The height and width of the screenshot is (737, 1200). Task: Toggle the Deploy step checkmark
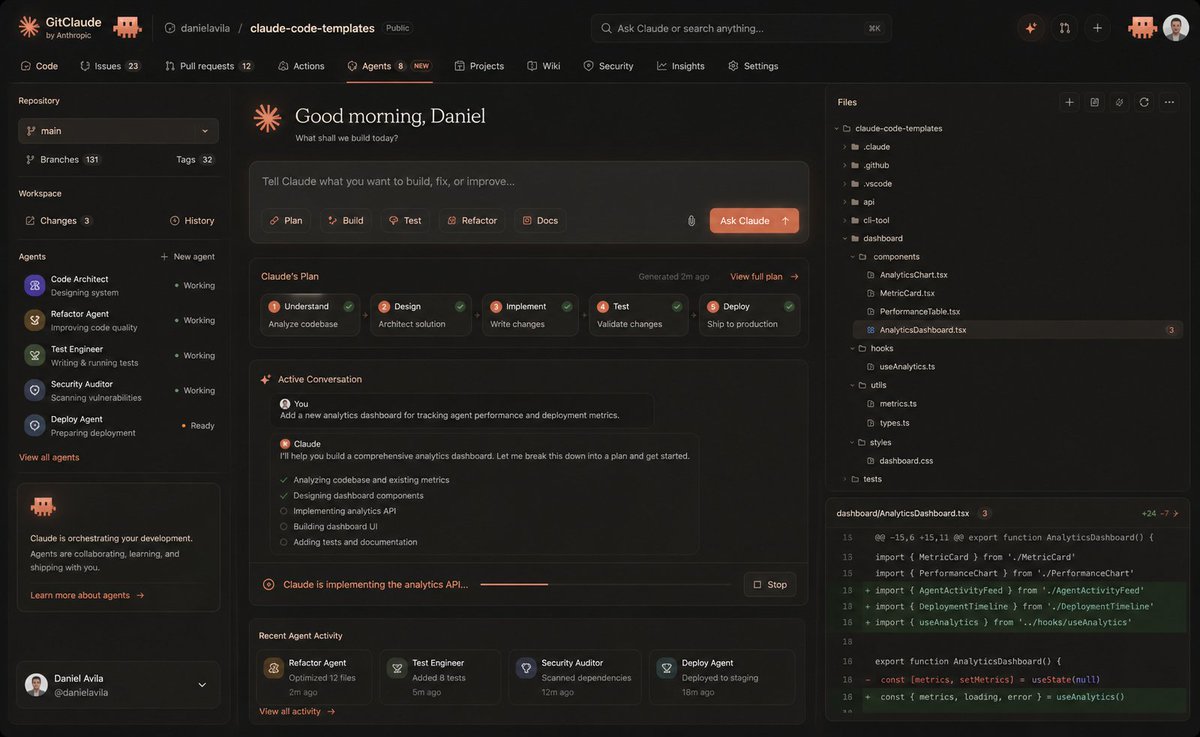pyautogui.click(x=789, y=306)
